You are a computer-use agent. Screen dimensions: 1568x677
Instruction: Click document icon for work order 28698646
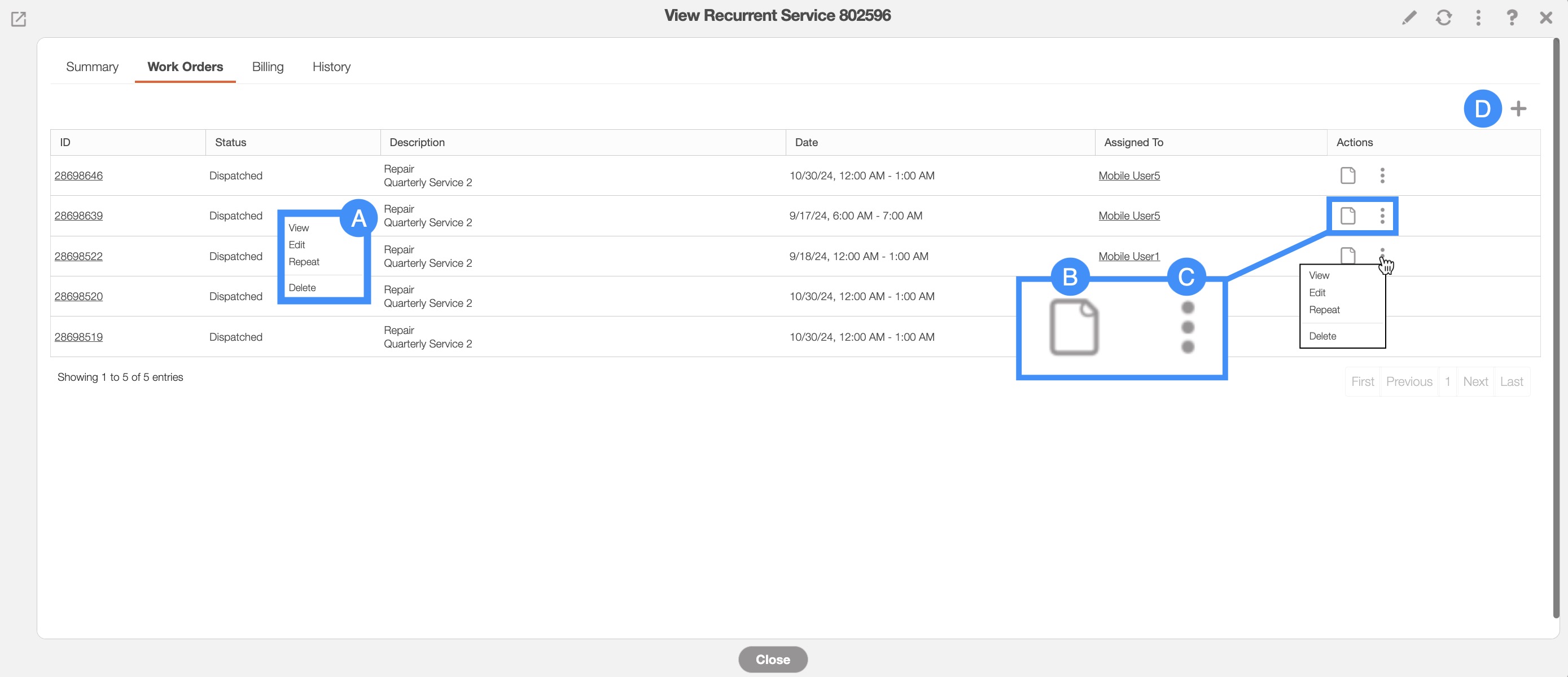tap(1348, 175)
